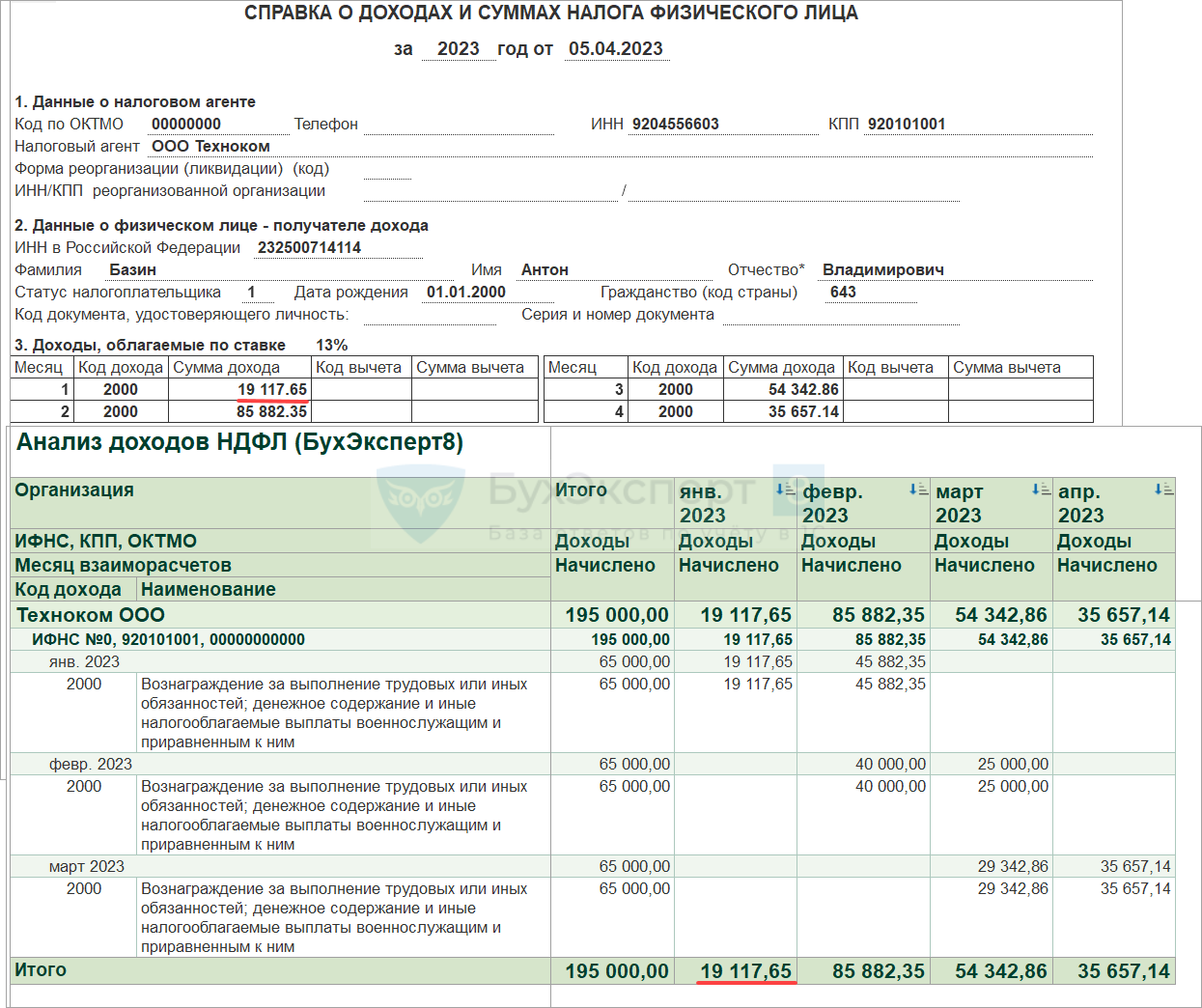Click the empty 'Серия и номер документа' field

coord(841,316)
